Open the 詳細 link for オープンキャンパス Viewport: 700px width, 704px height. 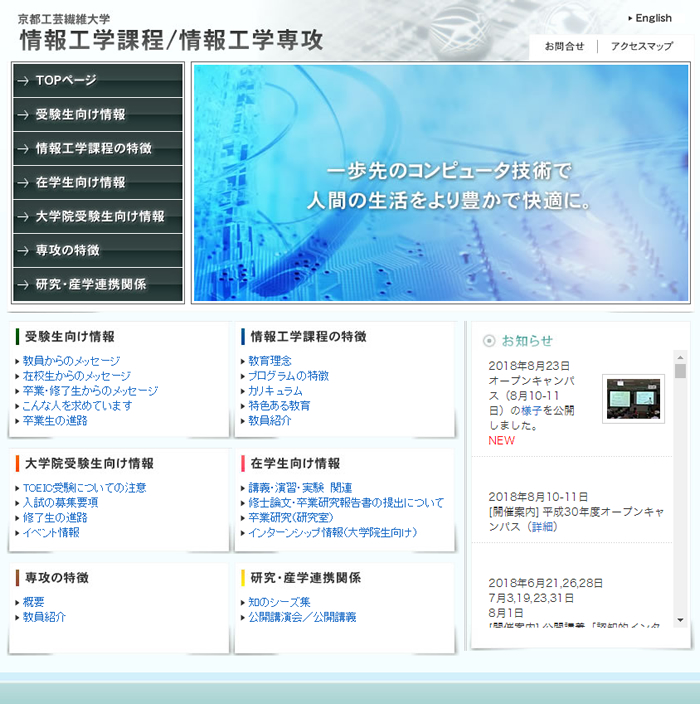click(x=543, y=526)
